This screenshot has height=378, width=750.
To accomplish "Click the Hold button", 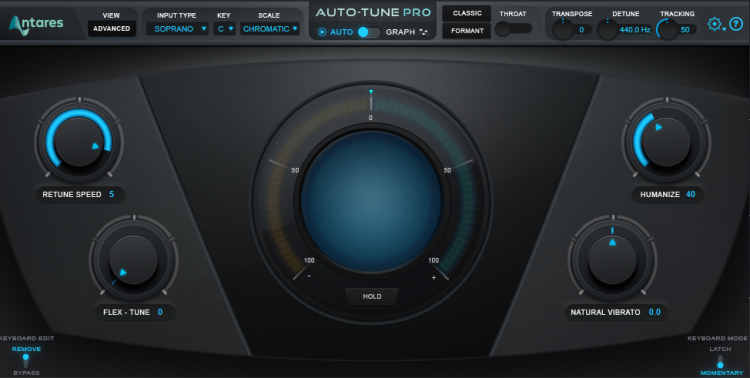I will [x=372, y=297].
